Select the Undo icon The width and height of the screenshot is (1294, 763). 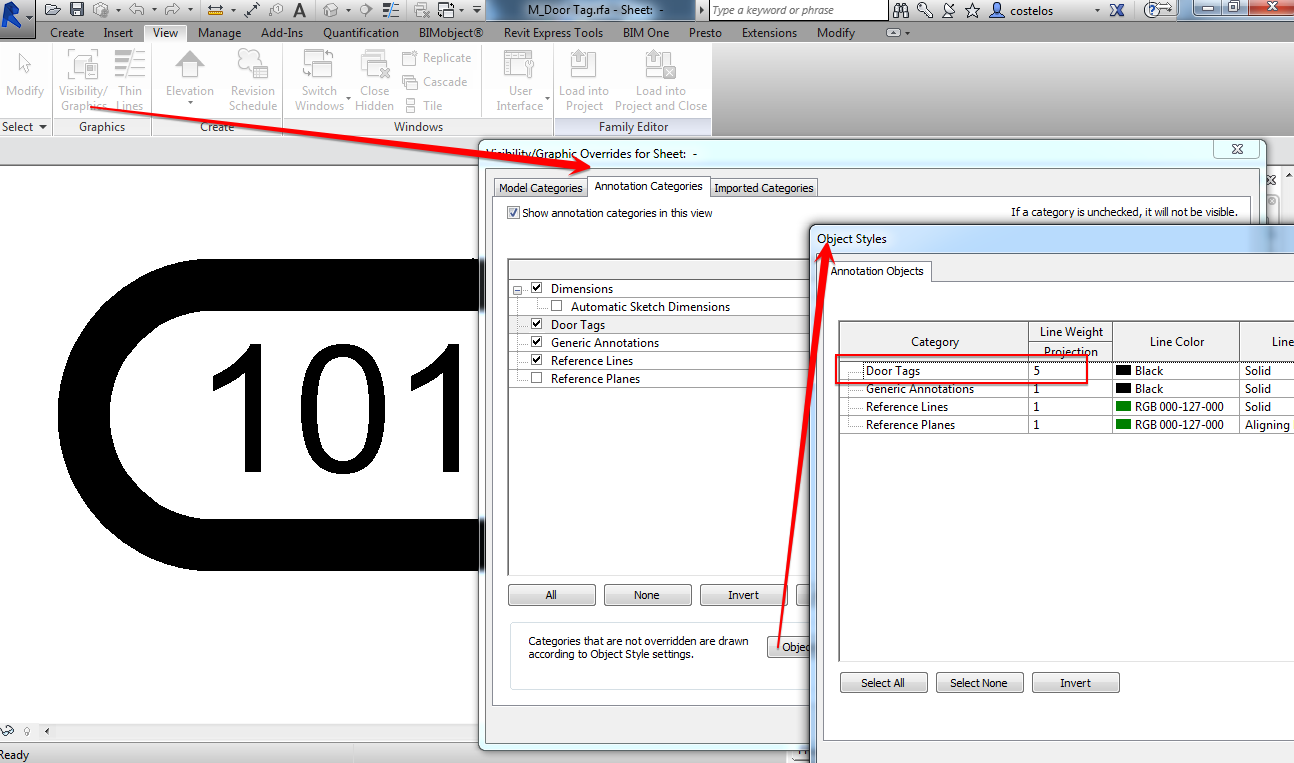pos(136,9)
